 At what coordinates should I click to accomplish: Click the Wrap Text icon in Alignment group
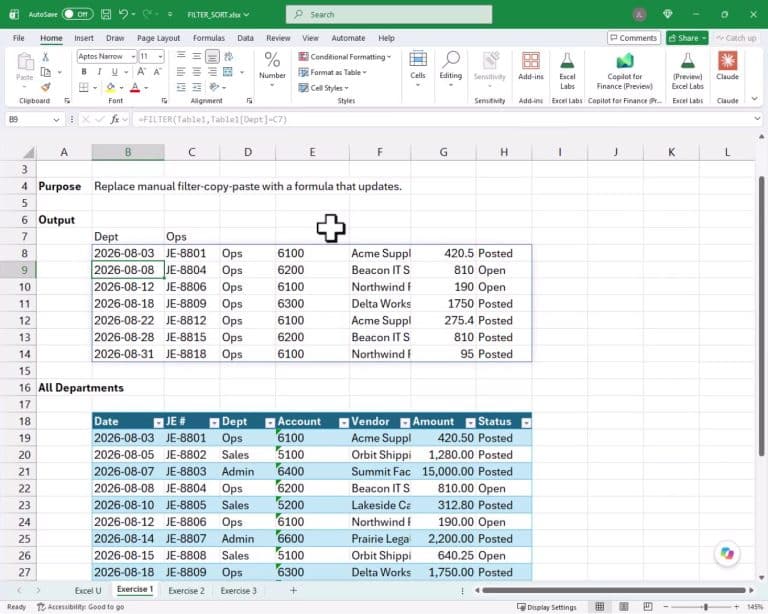(x=228, y=56)
